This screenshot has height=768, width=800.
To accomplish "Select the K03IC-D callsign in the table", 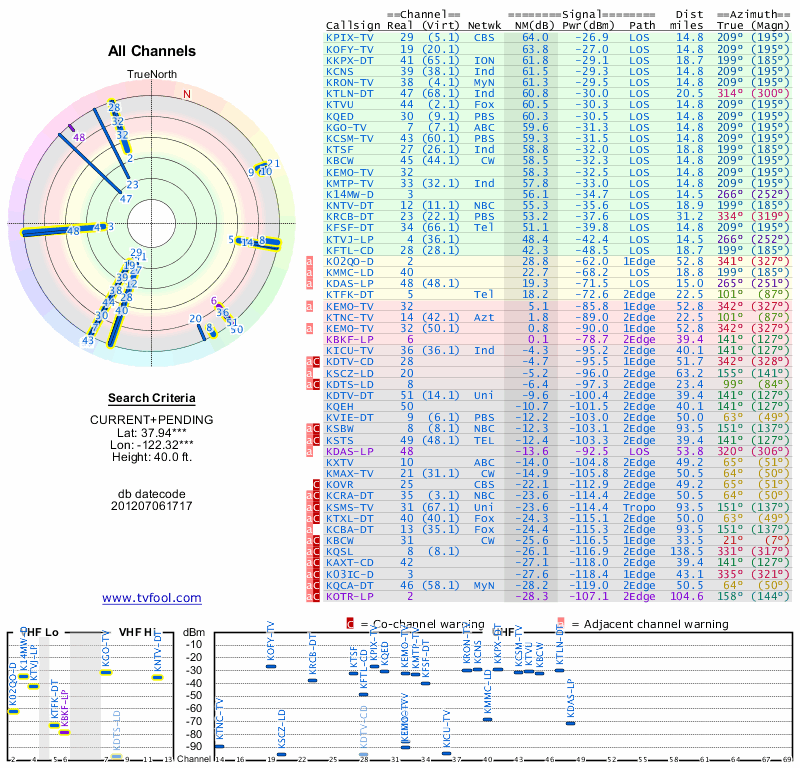I will pos(349,575).
